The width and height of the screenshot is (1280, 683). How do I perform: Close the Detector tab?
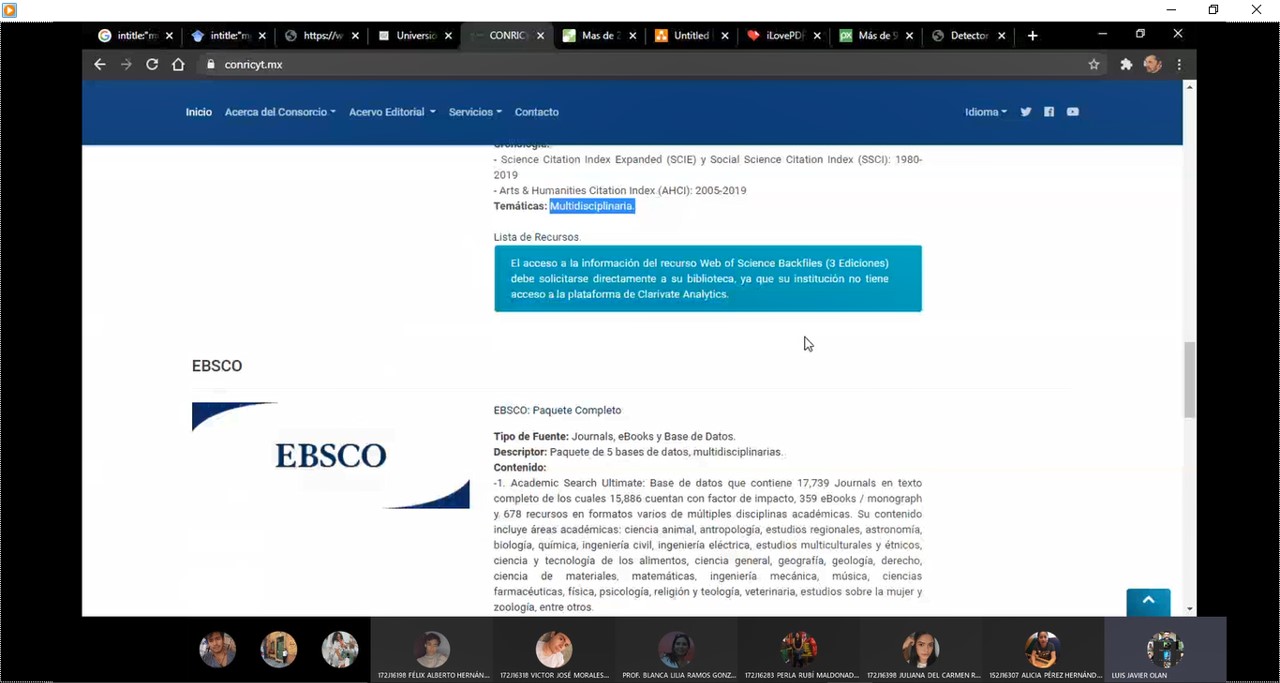coord(1001,35)
